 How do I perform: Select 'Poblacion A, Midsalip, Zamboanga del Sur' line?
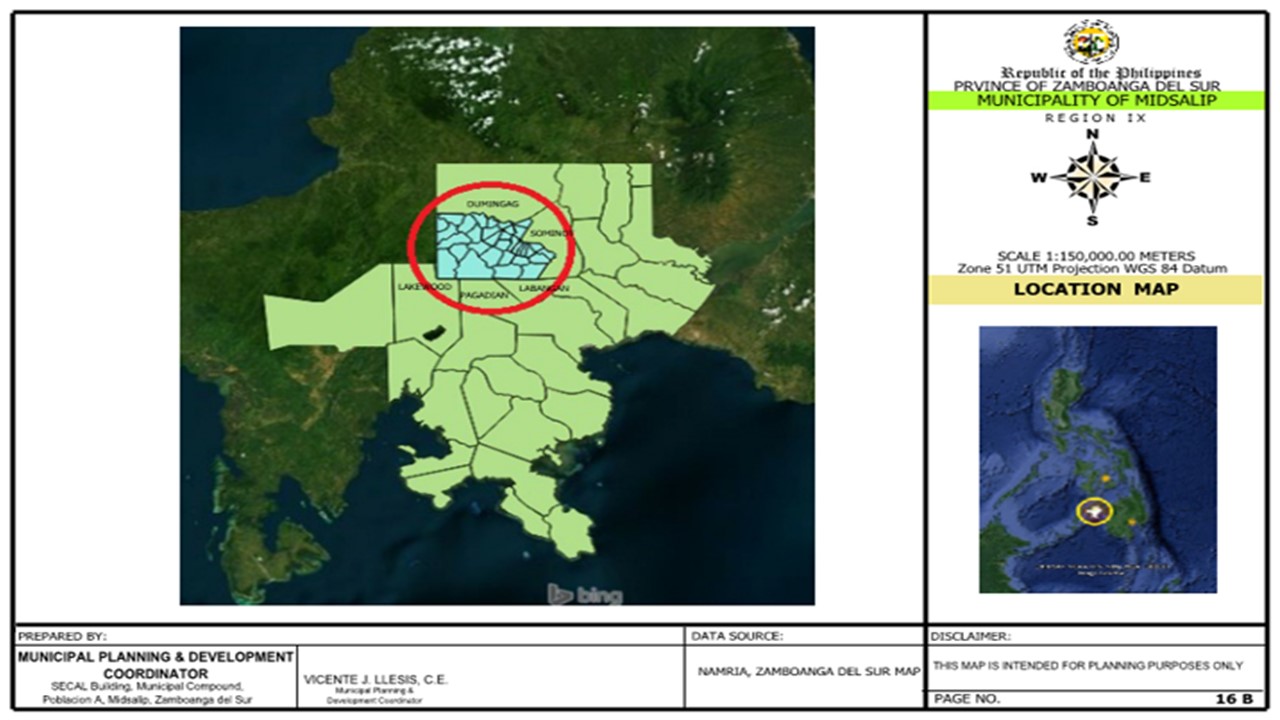coord(148,700)
